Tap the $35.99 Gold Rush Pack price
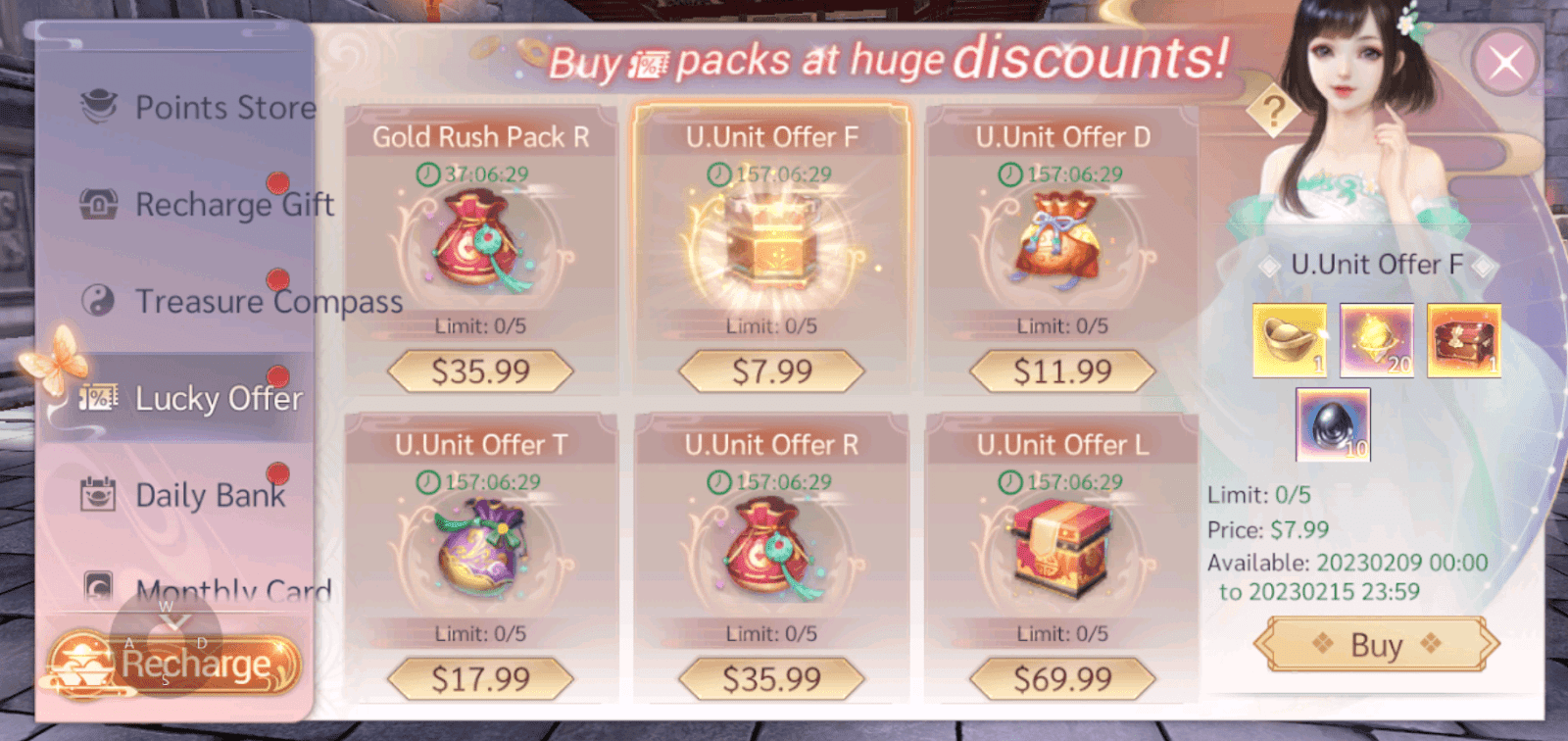Screen dimensions: 1568x741 click(480, 371)
